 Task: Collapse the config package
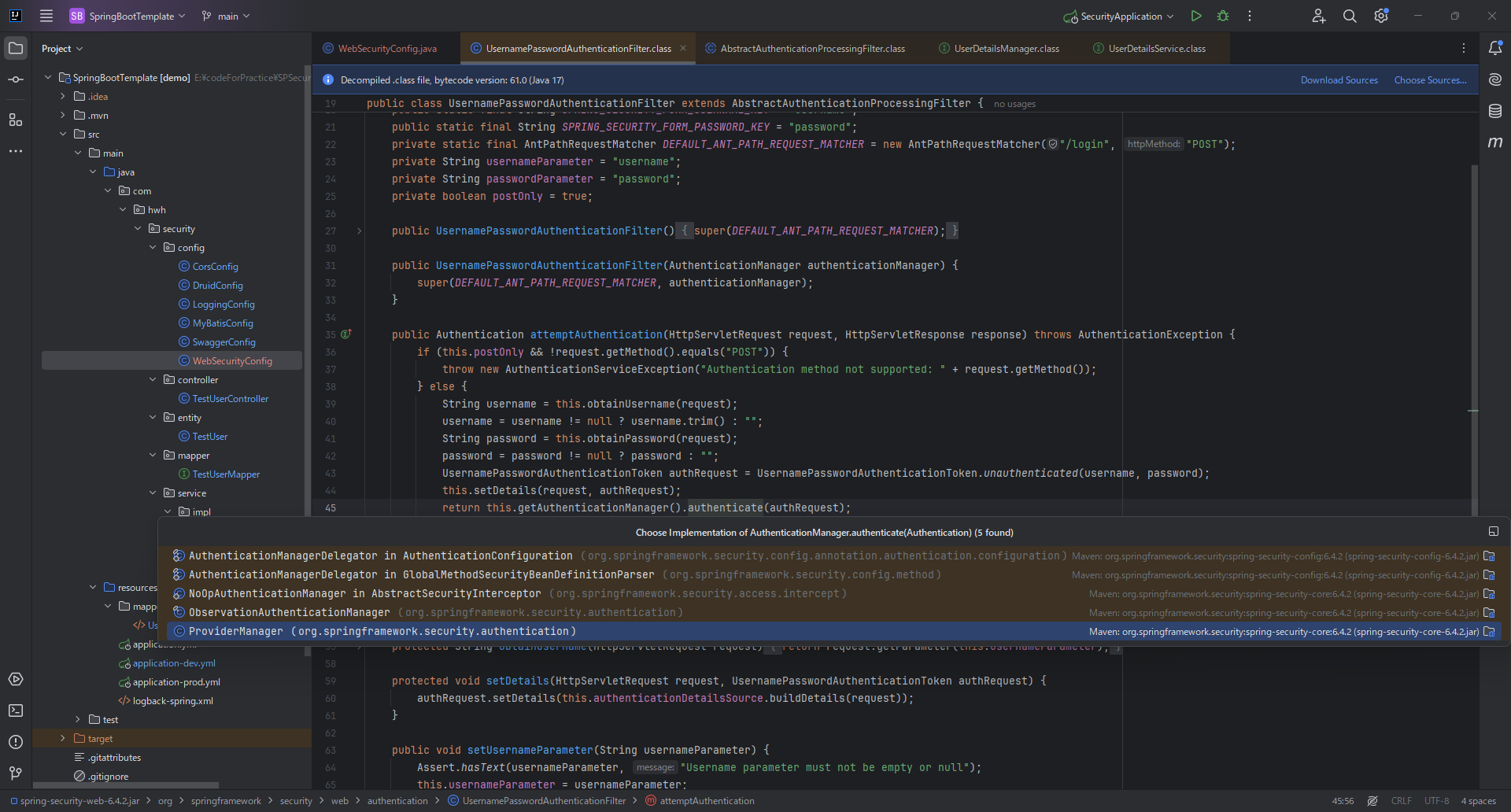click(153, 247)
